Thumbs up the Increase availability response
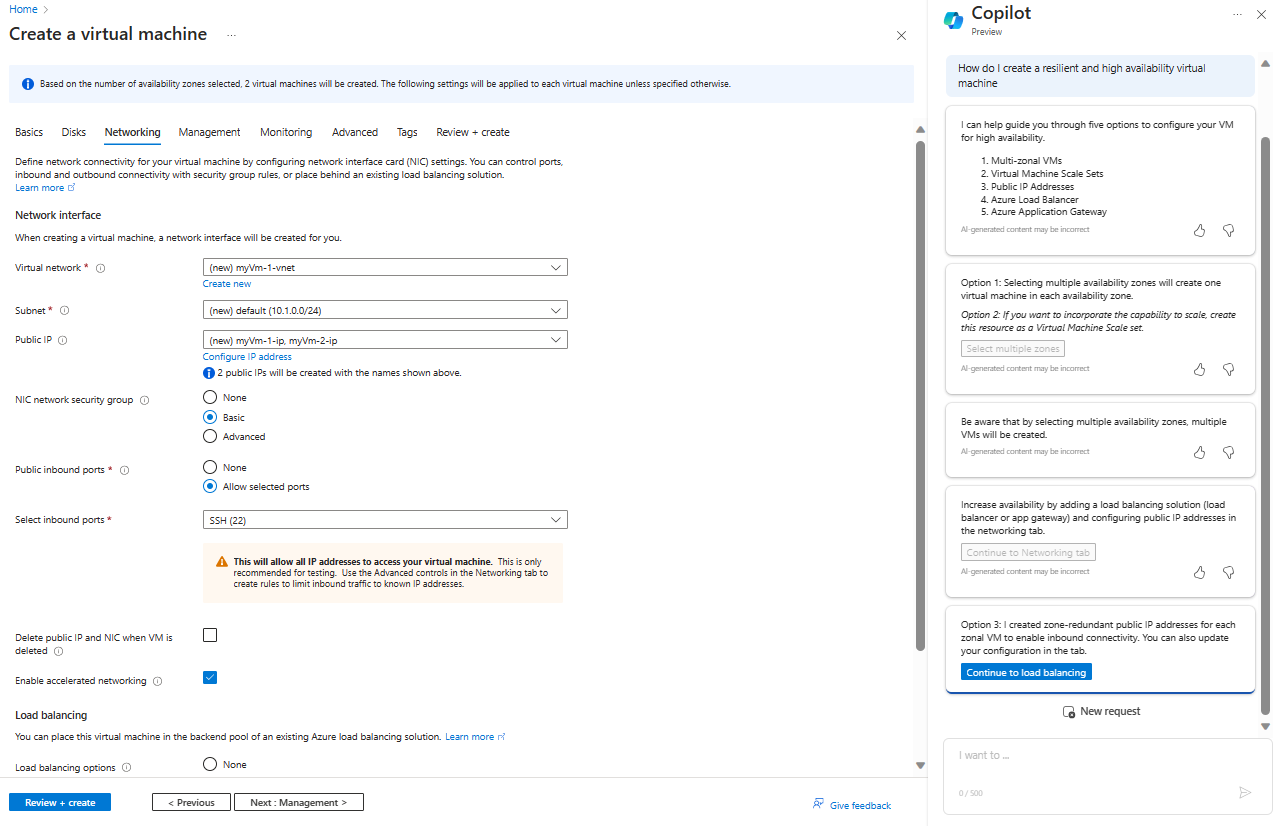This screenshot has width=1285, height=826. coord(1200,572)
